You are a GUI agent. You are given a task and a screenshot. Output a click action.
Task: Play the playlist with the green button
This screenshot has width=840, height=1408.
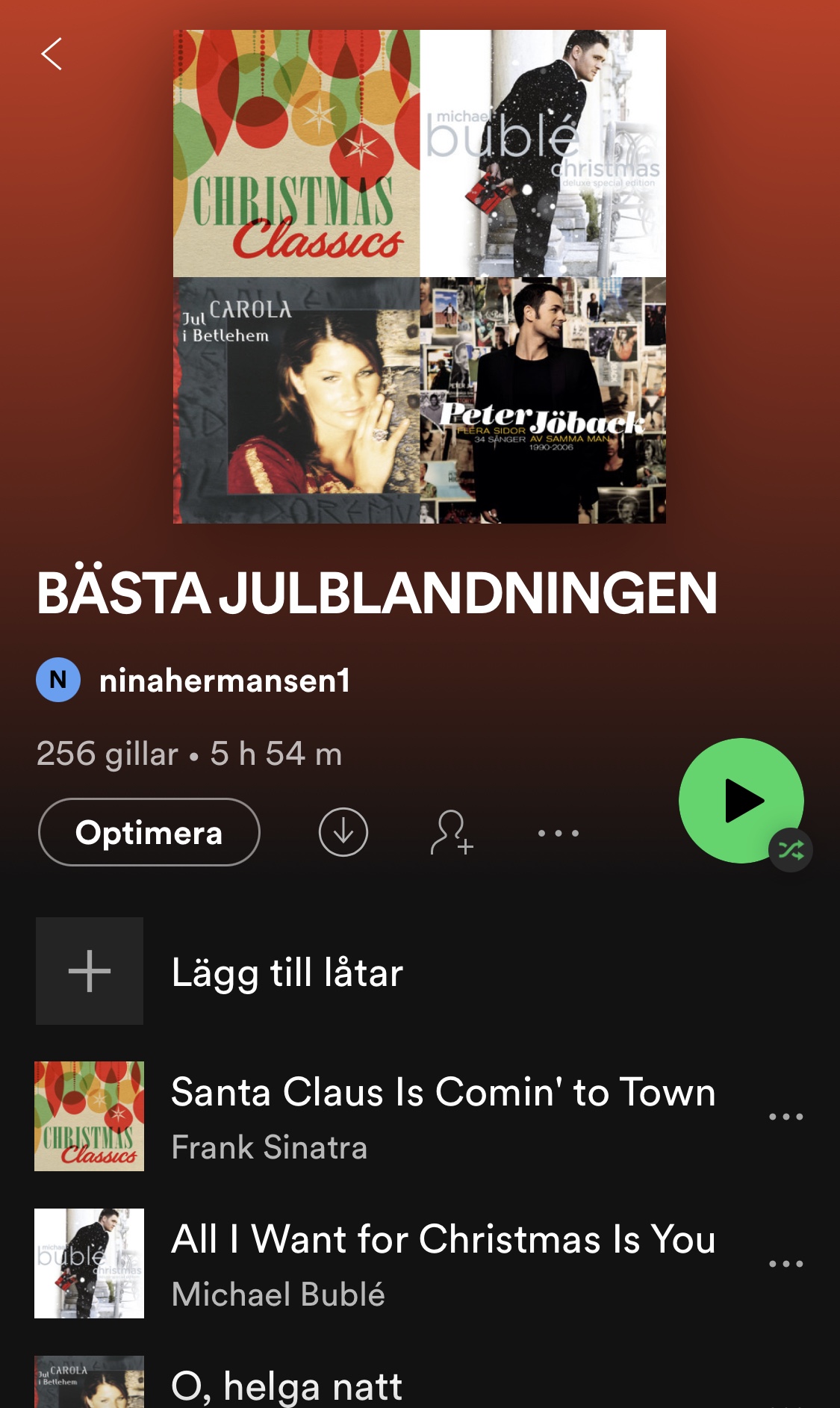click(741, 801)
